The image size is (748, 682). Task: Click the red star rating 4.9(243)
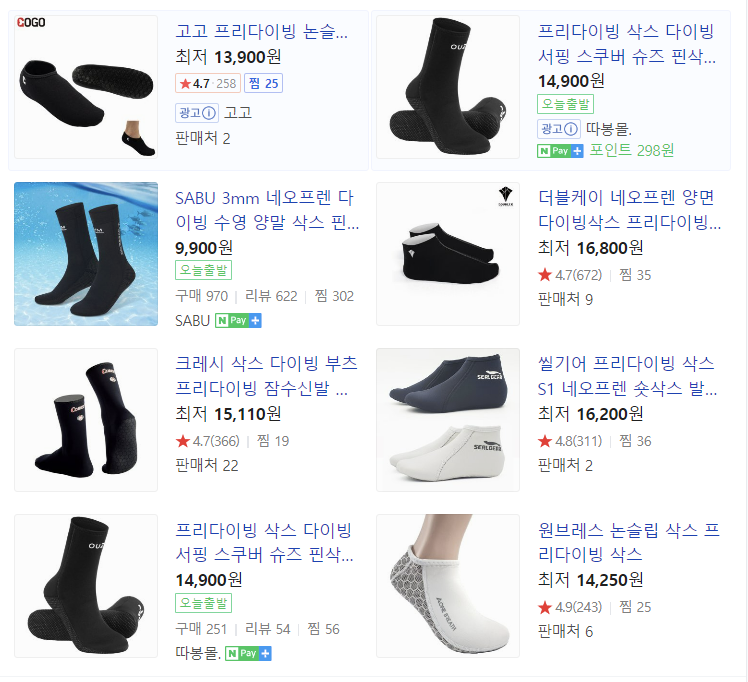[x=570, y=607]
